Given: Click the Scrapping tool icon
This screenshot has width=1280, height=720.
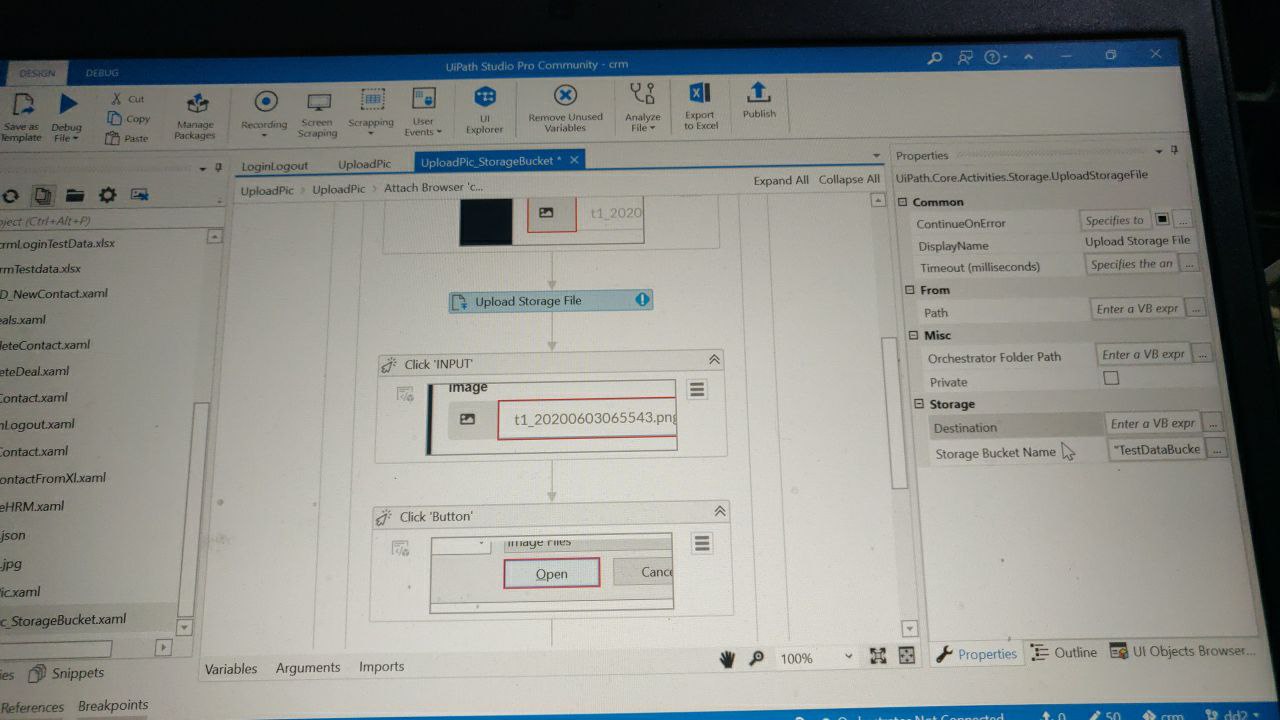Looking at the screenshot, I should [372, 100].
